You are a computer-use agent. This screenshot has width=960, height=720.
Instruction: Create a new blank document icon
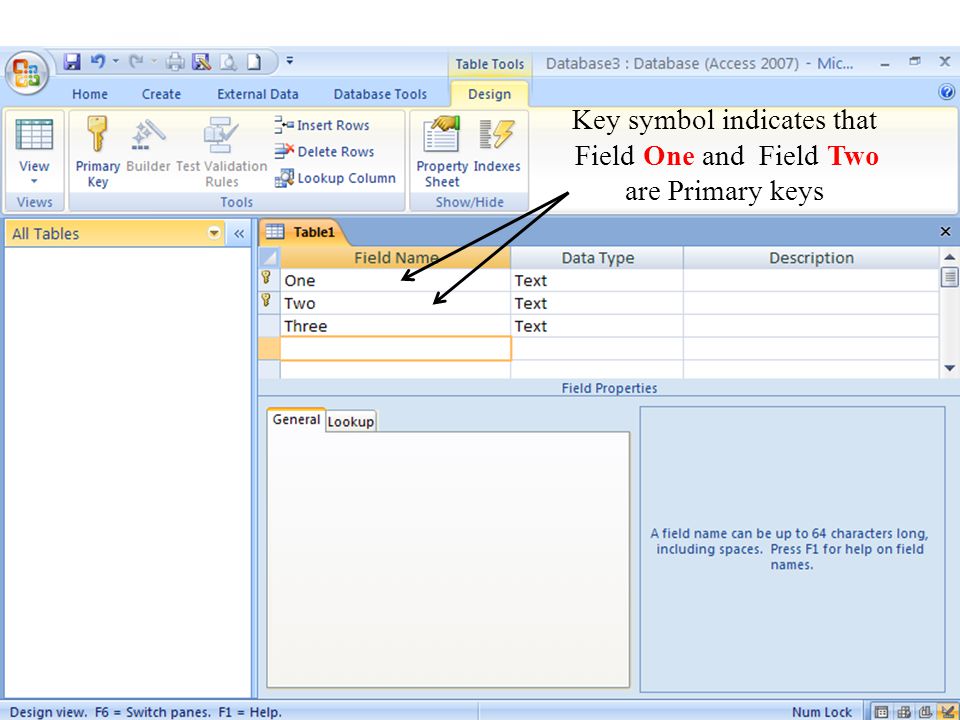(253, 62)
